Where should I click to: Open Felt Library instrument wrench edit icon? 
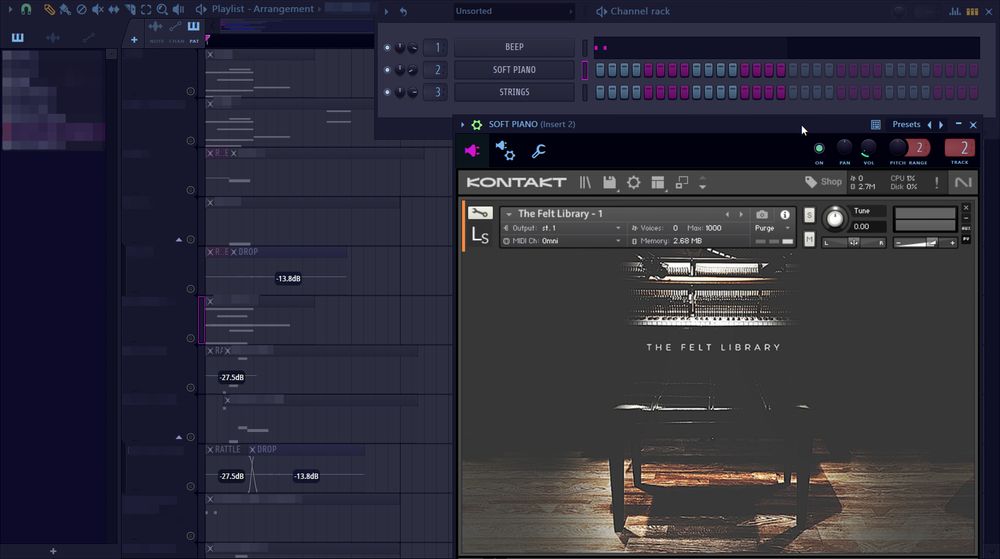(x=480, y=213)
